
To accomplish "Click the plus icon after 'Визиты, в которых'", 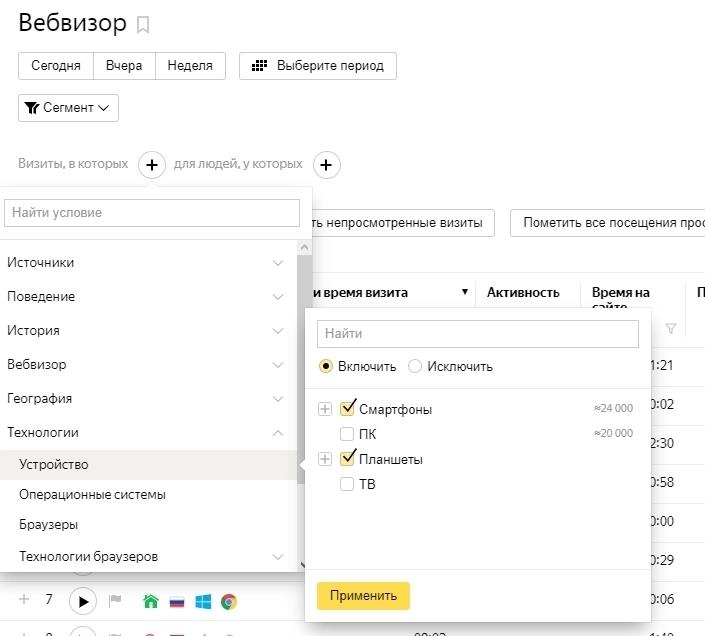I will (151, 164).
